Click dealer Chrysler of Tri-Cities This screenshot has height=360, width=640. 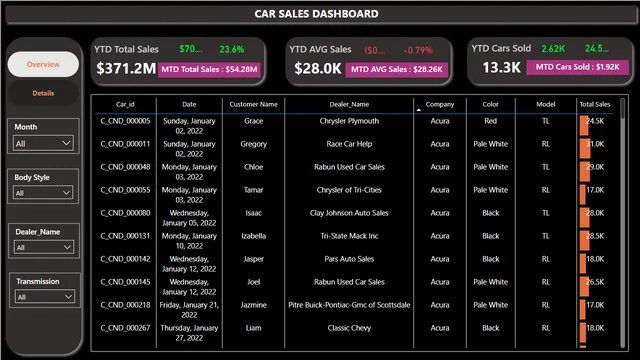pos(349,190)
